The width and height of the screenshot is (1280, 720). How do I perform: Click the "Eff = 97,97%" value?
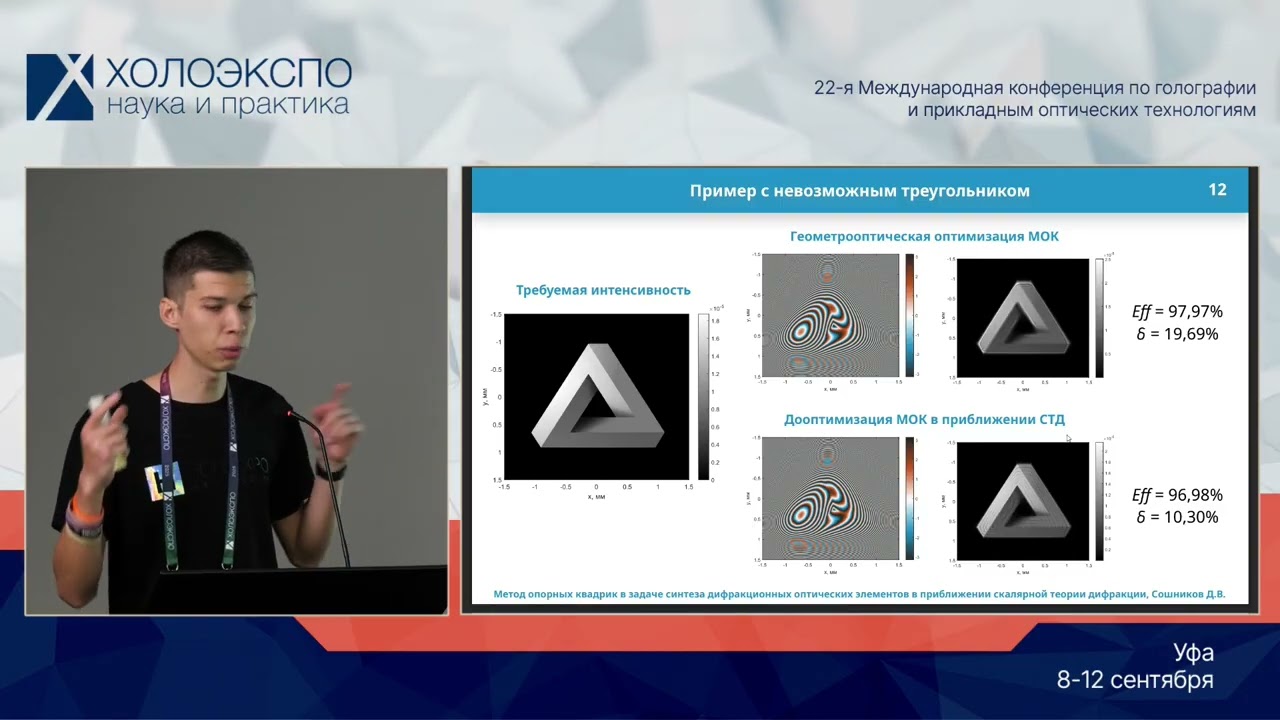1177,311
